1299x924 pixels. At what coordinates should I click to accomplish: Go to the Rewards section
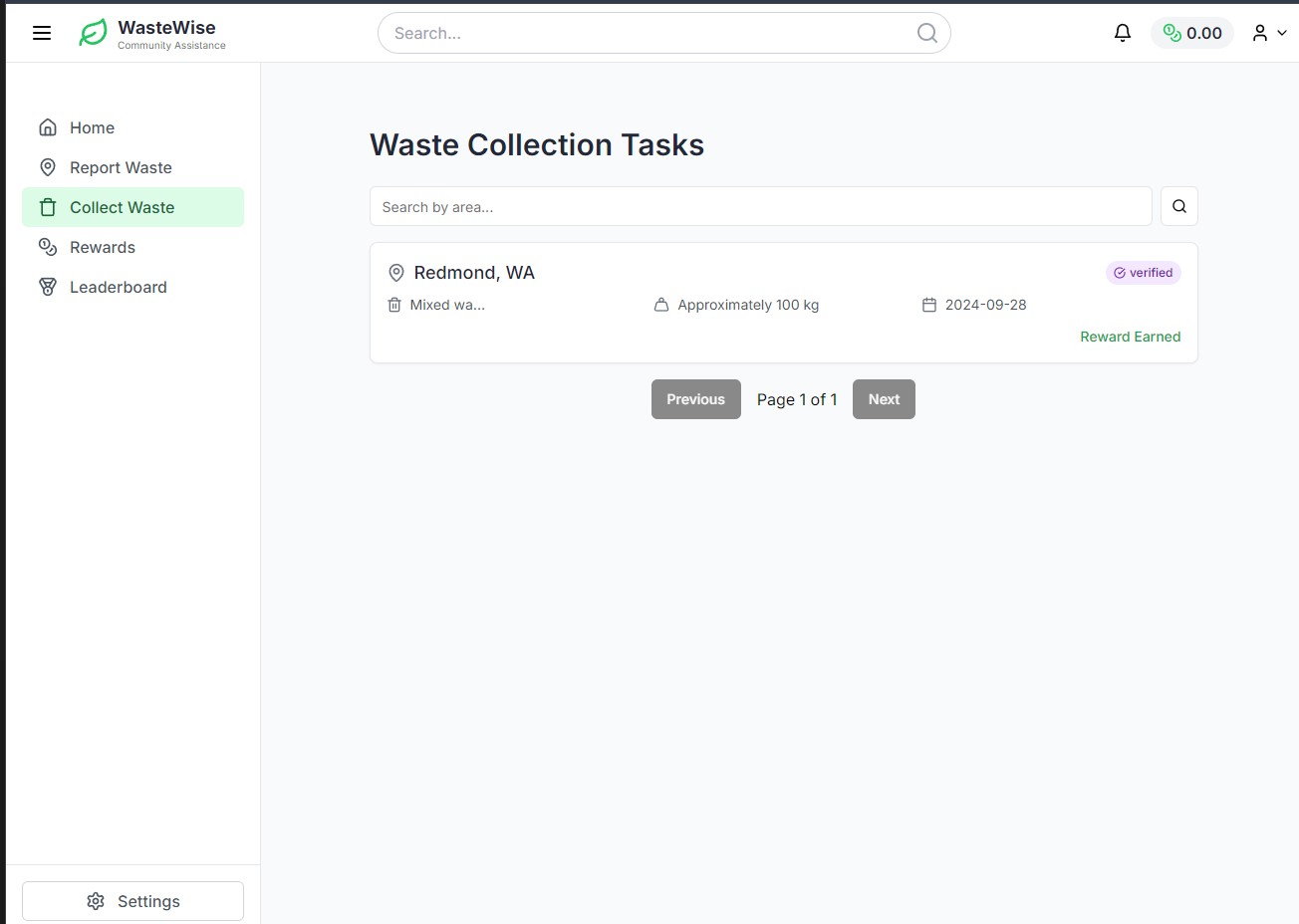(x=102, y=247)
